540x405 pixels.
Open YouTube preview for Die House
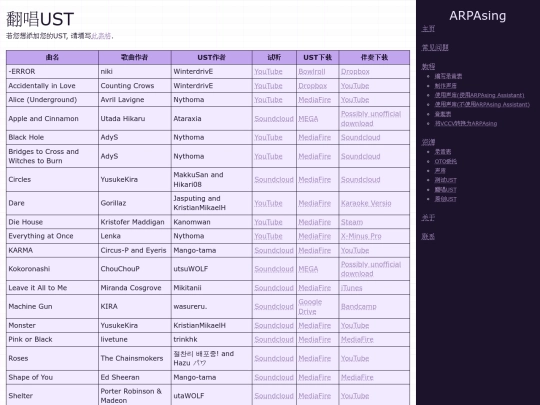[x=268, y=222]
